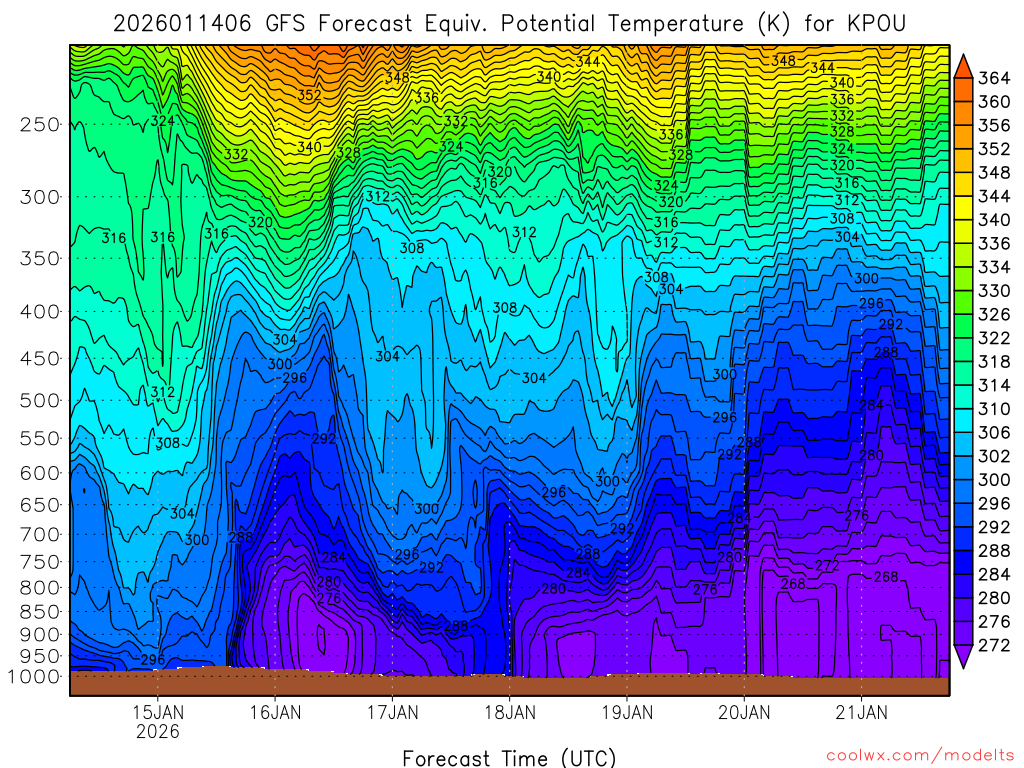The image size is (1024, 768).
Task: Click the 330 value on the colorbar scale
Action: coord(994,291)
